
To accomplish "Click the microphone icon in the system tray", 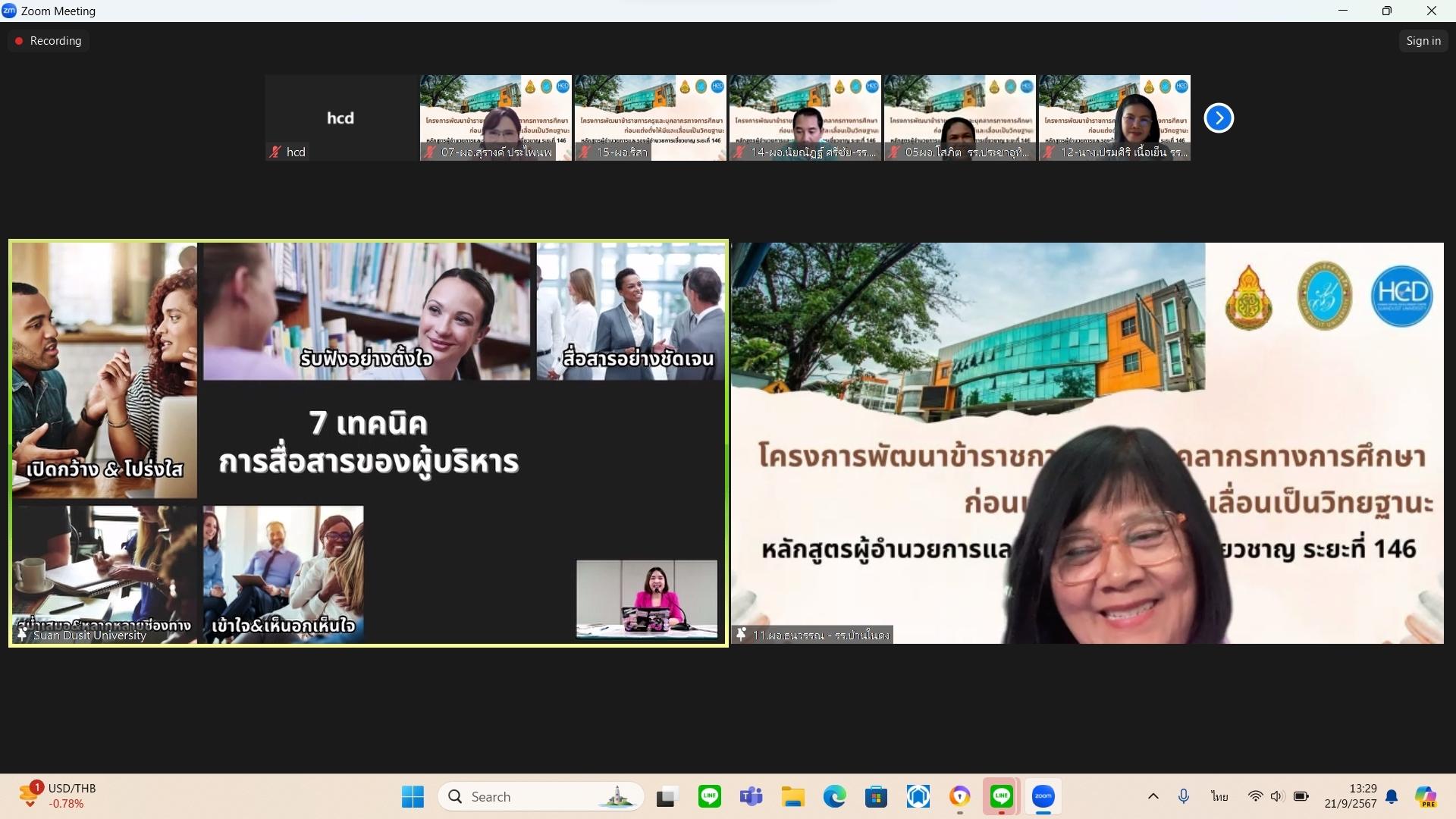I will [x=1183, y=796].
